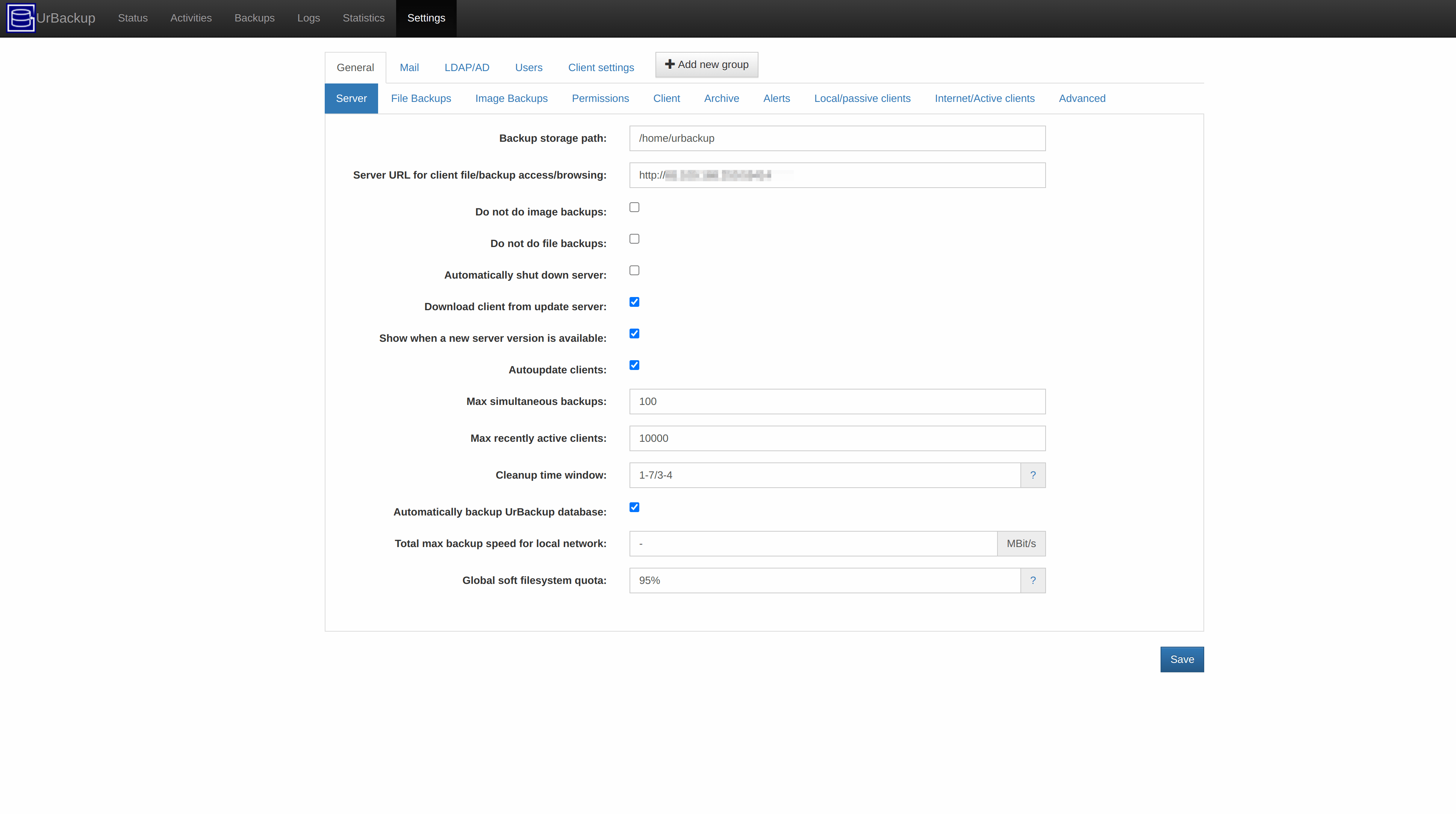
Task: Enable Automatically shut down server
Action: [634, 270]
